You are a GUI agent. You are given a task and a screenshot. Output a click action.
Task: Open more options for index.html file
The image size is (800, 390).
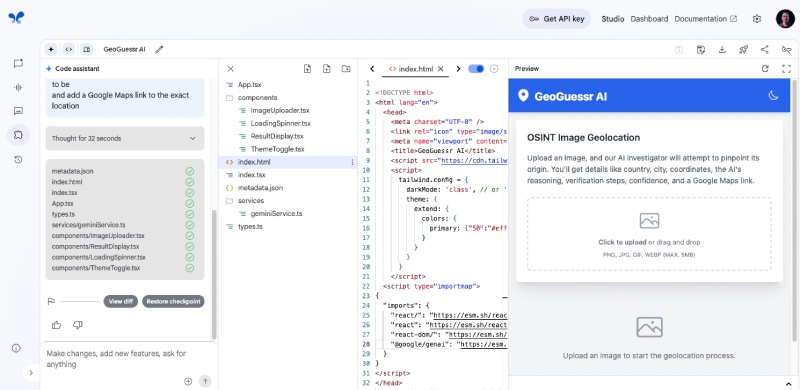352,162
